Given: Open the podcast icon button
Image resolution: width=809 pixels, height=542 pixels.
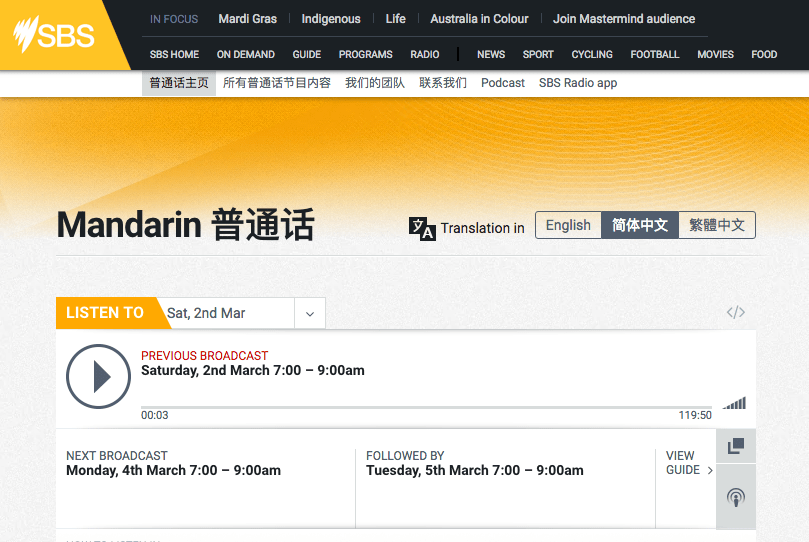Looking at the screenshot, I should (736, 497).
